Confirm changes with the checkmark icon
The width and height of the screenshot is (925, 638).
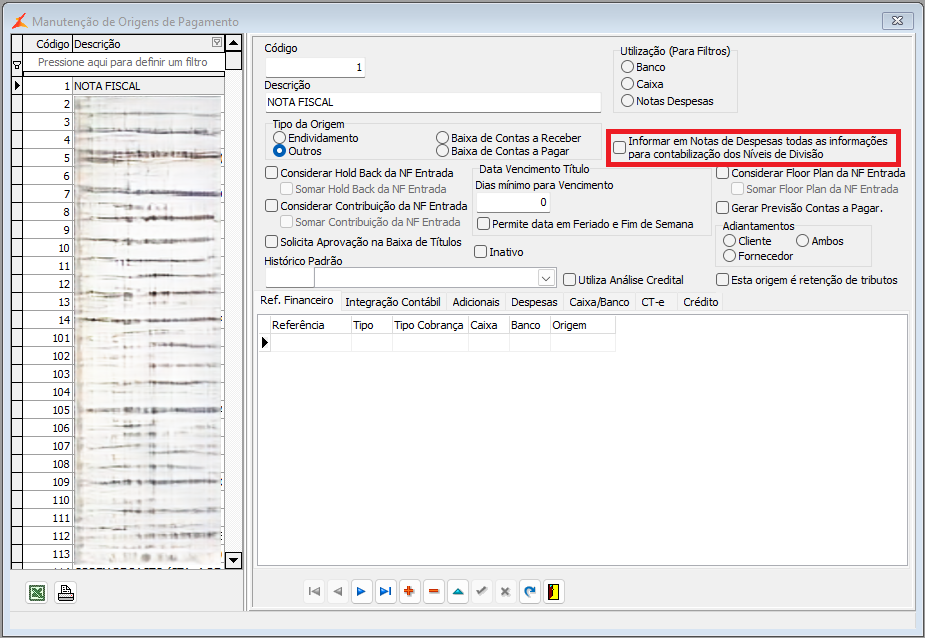pos(482,591)
